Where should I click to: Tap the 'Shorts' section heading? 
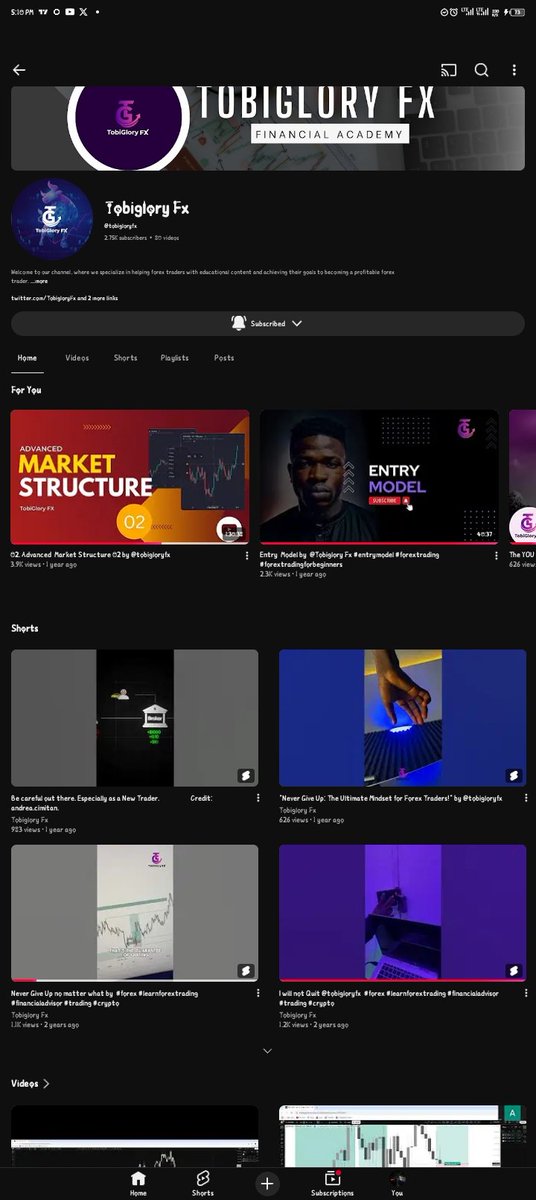pyautogui.click(x=25, y=628)
